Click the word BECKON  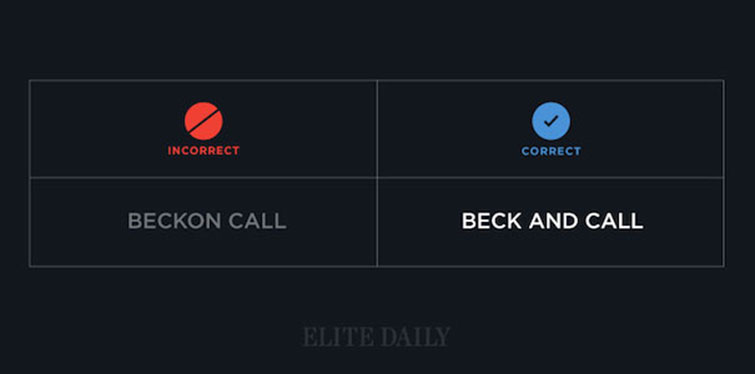174,221
